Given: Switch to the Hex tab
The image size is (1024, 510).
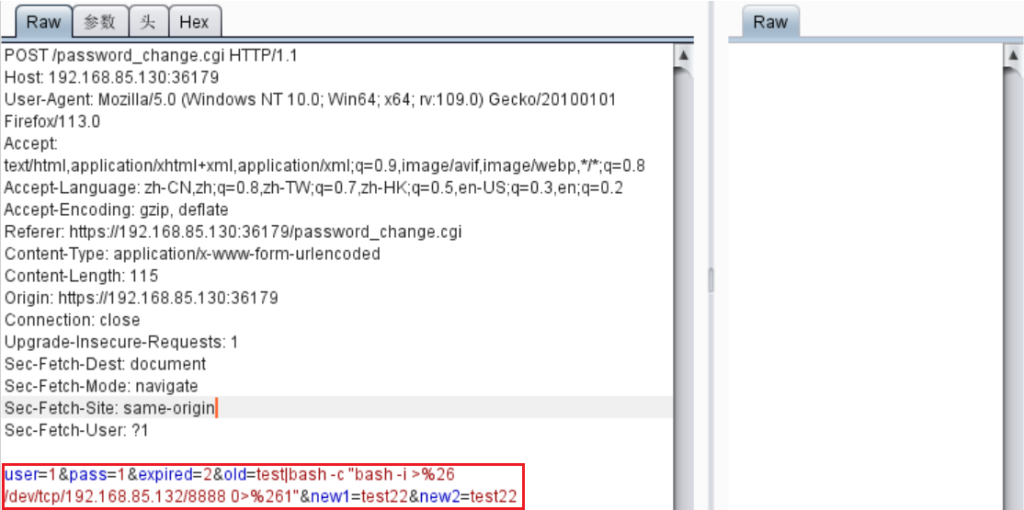Looking at the screenshot, I should click(x=194, y=22).
